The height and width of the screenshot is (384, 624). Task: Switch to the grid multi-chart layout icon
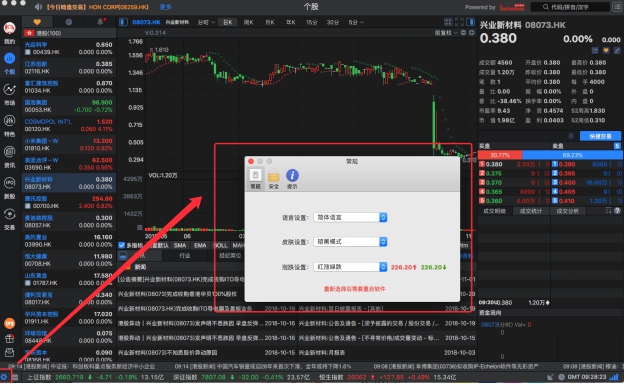(448, 22)
